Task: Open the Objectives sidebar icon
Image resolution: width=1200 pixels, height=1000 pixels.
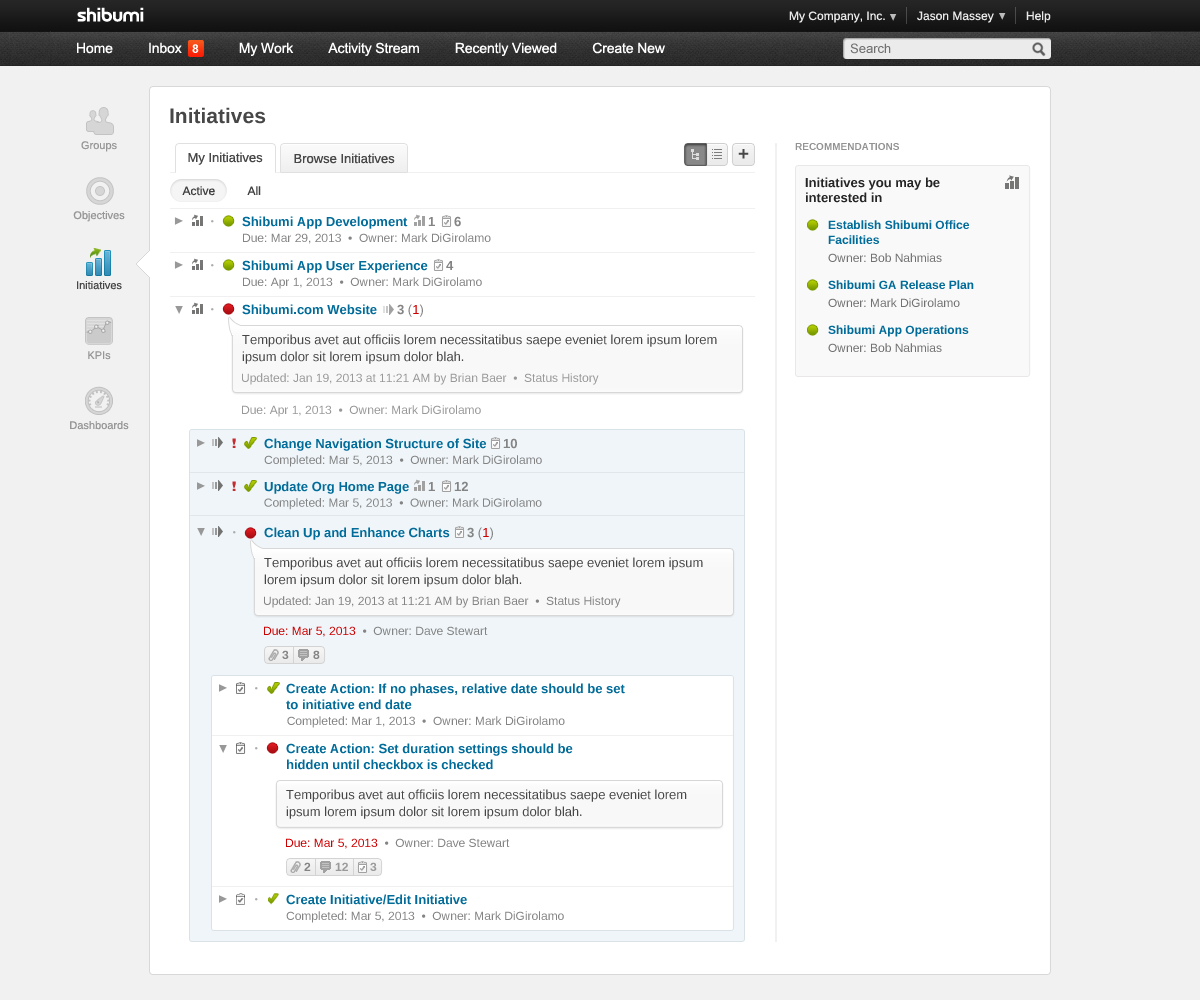Action: [99, 191]
